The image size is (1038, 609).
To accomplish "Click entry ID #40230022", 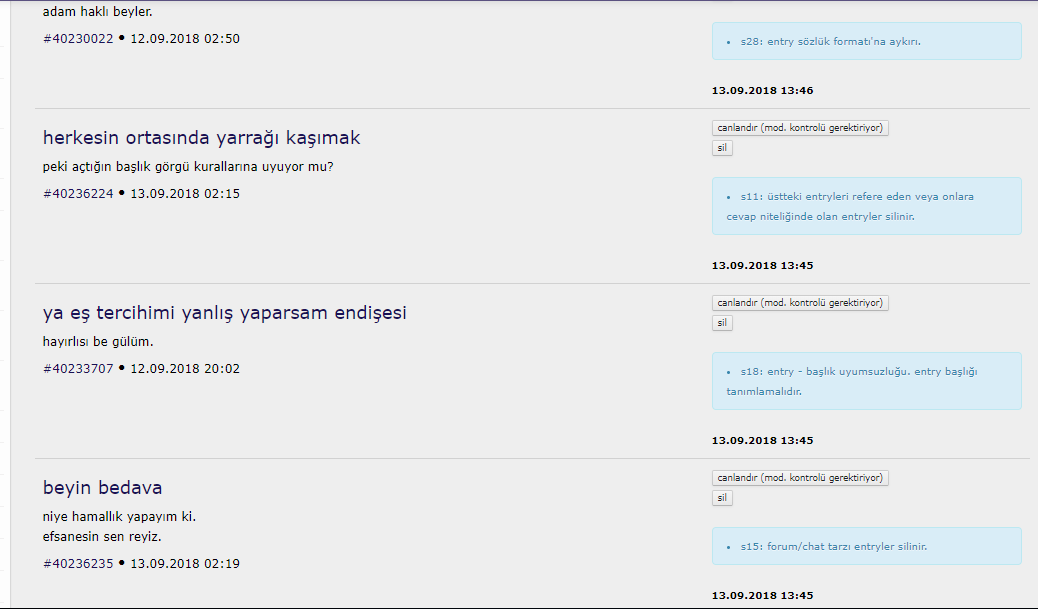I will [78, 39].
